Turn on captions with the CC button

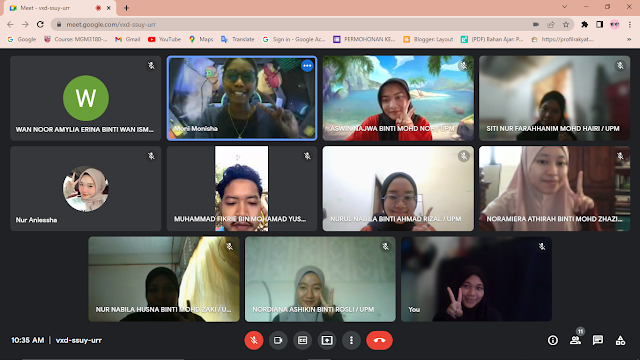pyautogui.click(x=302, y=340)
